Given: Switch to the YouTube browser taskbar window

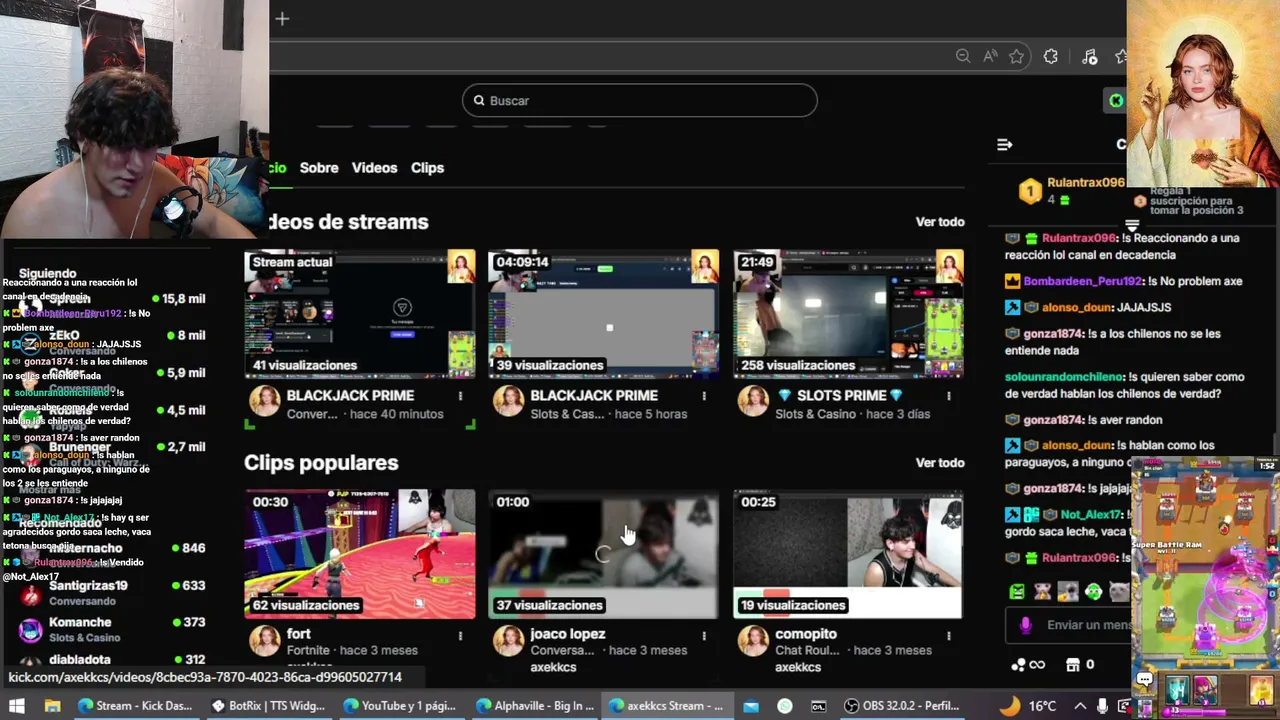Looking at the screenshot, I should tap(401, 706).
